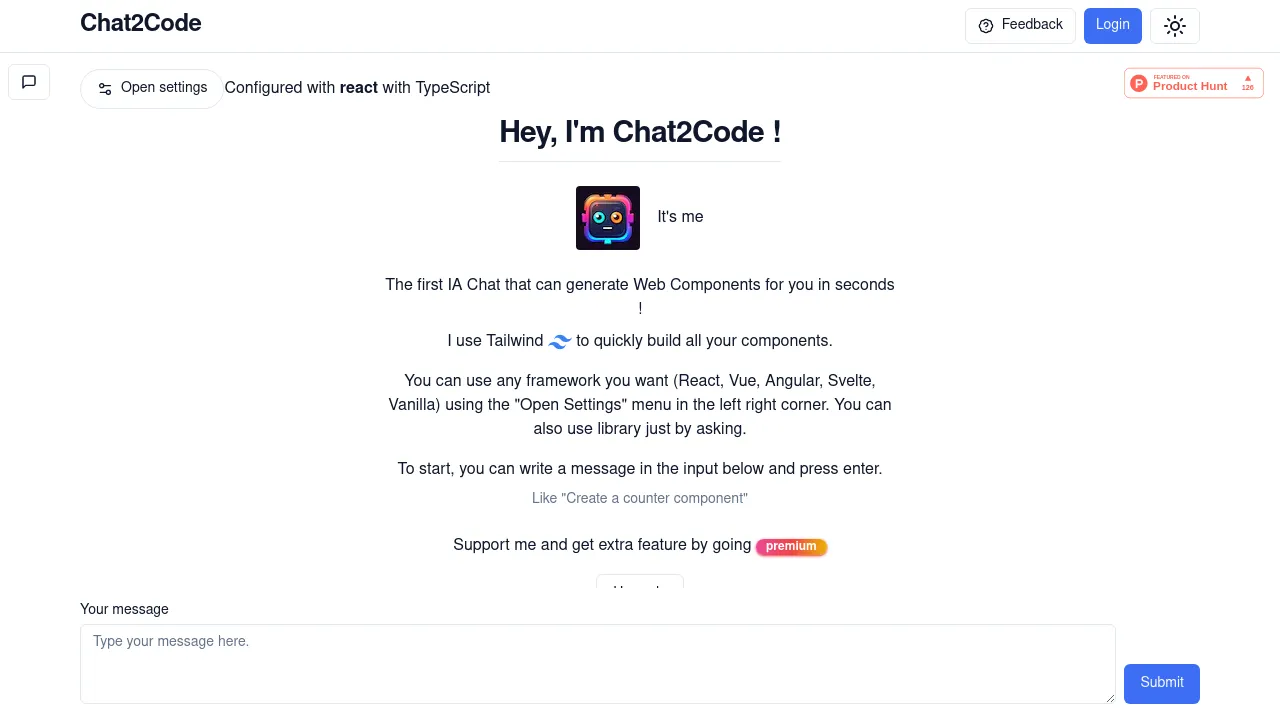Click the sliders icon on the Open settings button

click(105, 89)
